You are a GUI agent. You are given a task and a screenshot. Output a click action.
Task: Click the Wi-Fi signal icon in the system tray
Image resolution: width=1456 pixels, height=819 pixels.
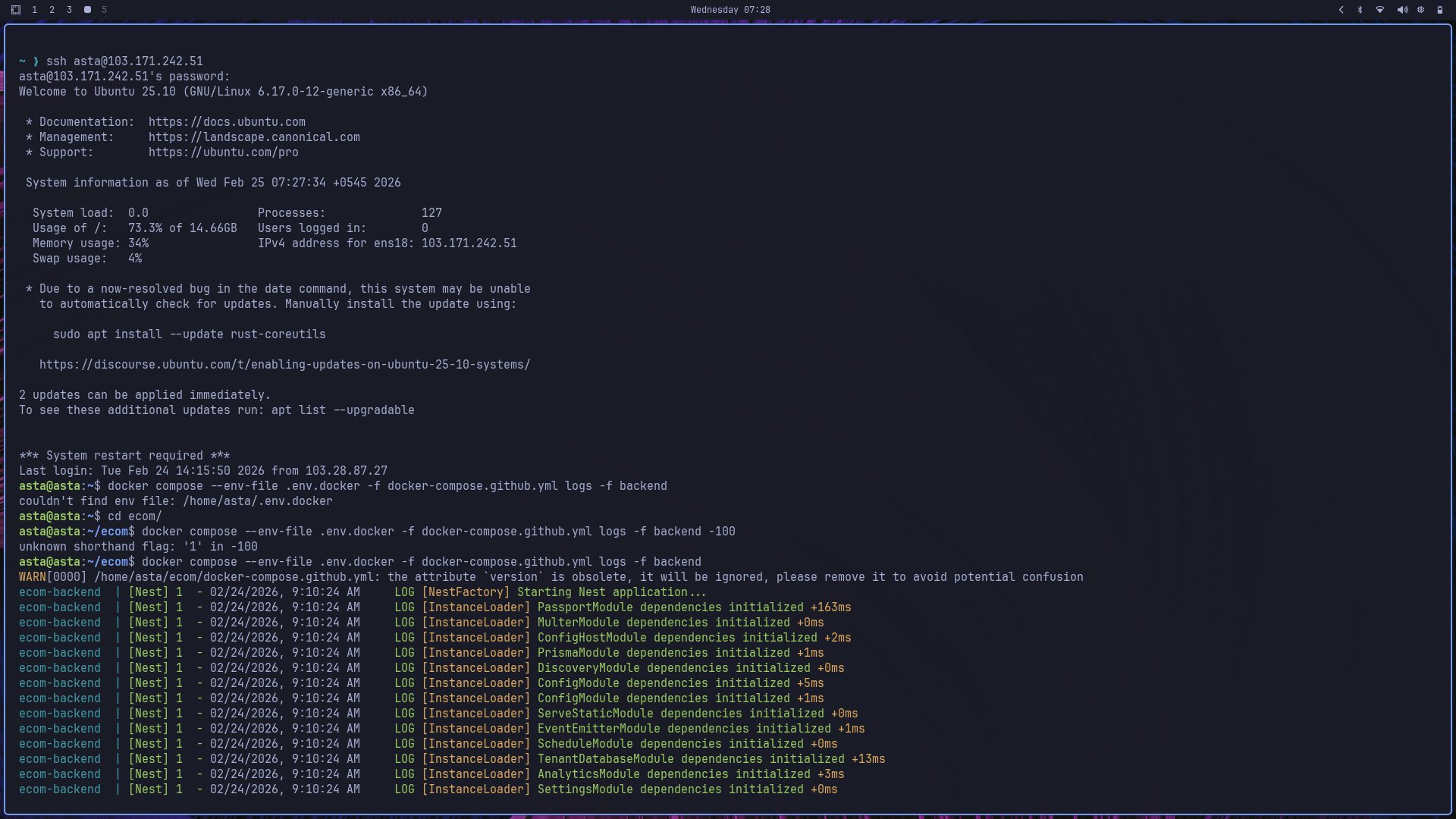[1379, 10]
